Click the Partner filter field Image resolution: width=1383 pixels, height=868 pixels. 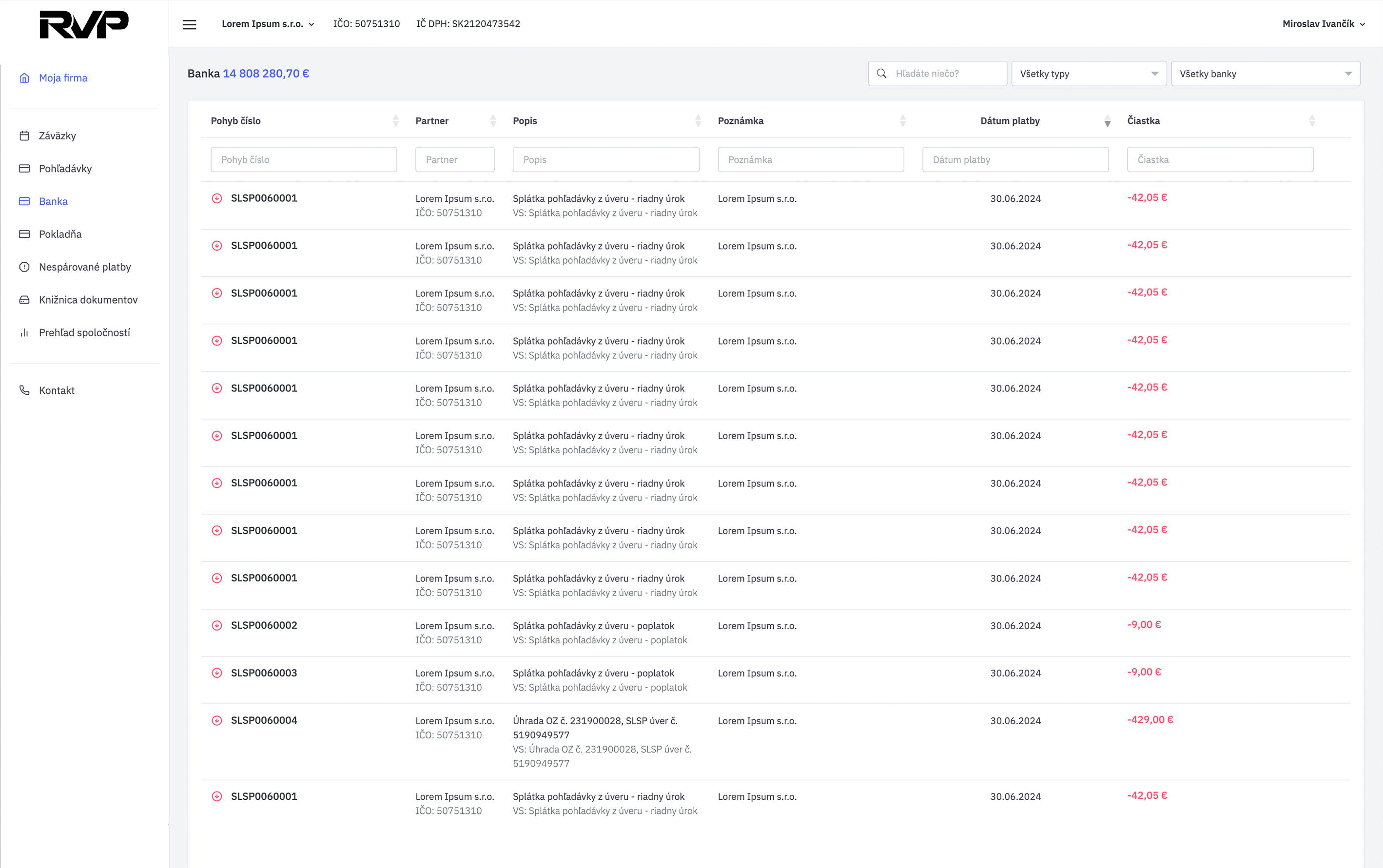pyautogui.click(x=455, y=159)
